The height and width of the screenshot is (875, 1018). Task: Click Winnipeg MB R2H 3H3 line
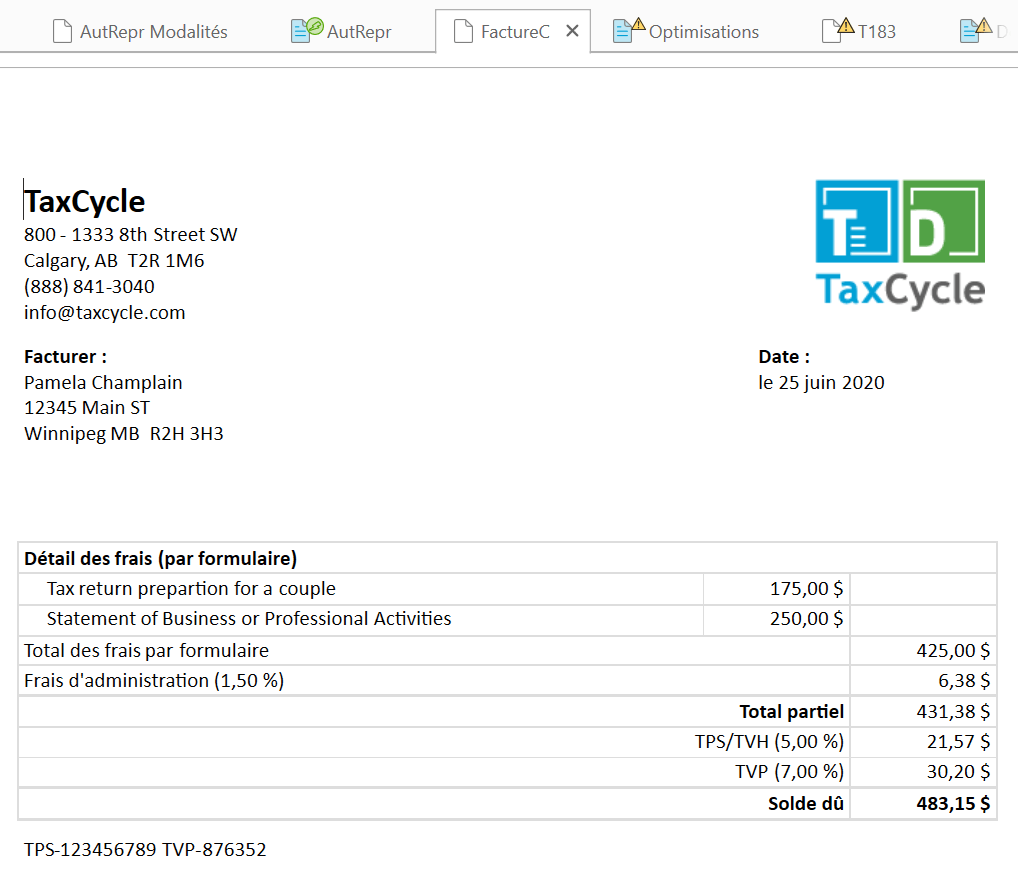(123, 434)
